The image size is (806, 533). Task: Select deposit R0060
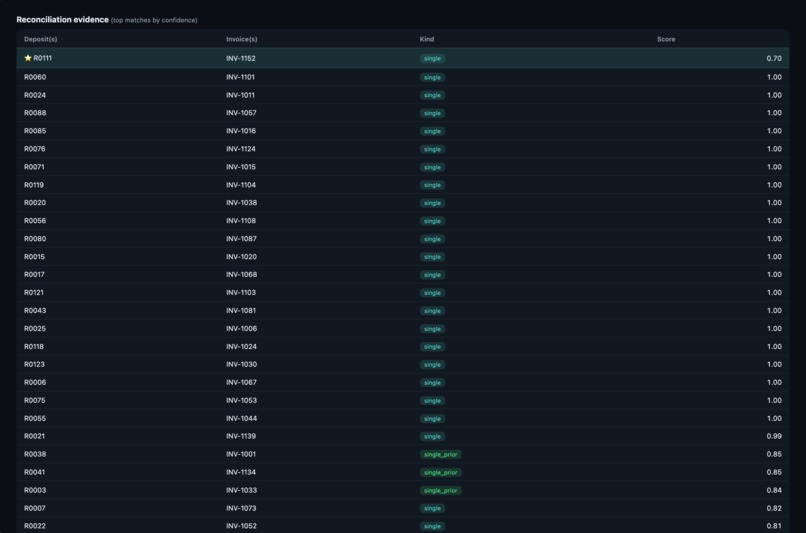tap(35, 77)
